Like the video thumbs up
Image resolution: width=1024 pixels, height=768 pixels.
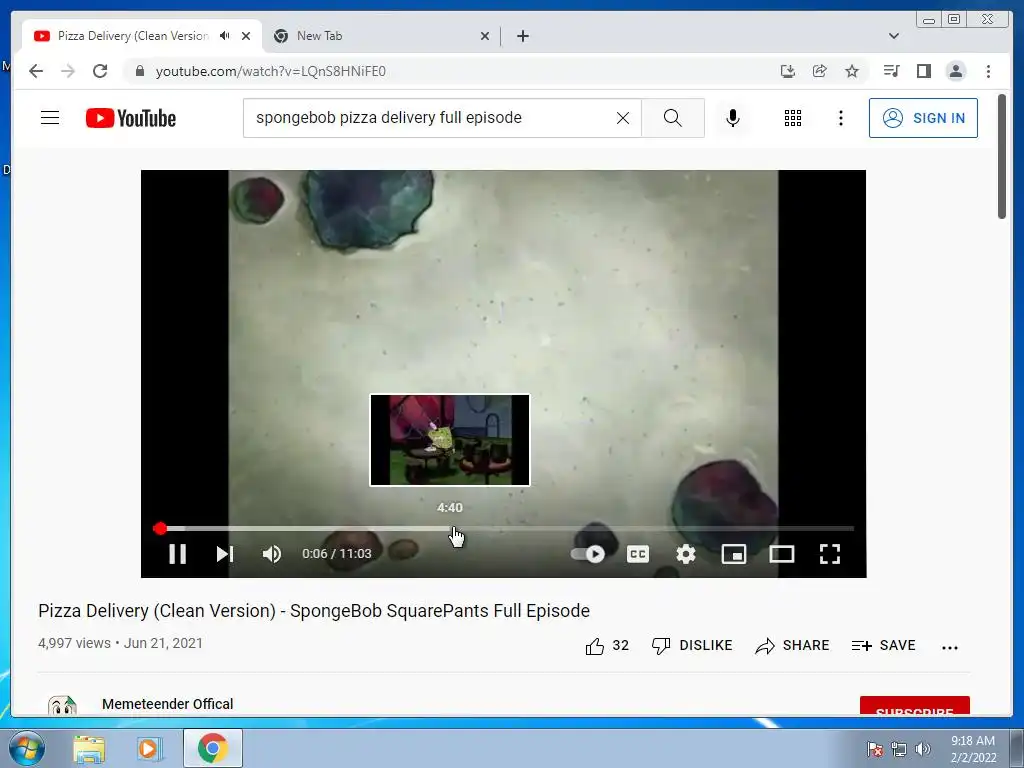[607, 646]
